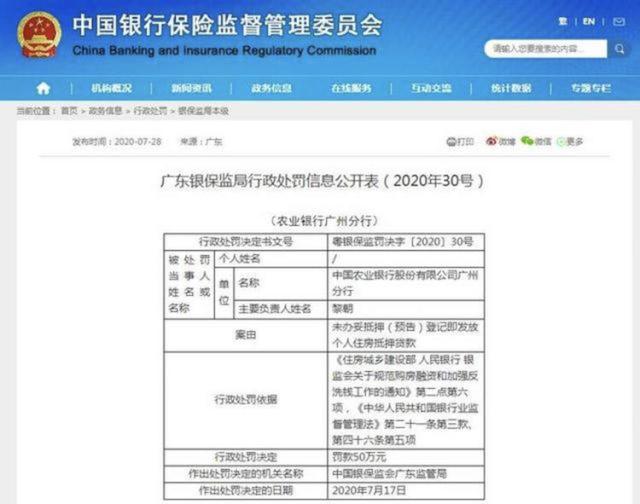Share to WeChat 微信

536,141
